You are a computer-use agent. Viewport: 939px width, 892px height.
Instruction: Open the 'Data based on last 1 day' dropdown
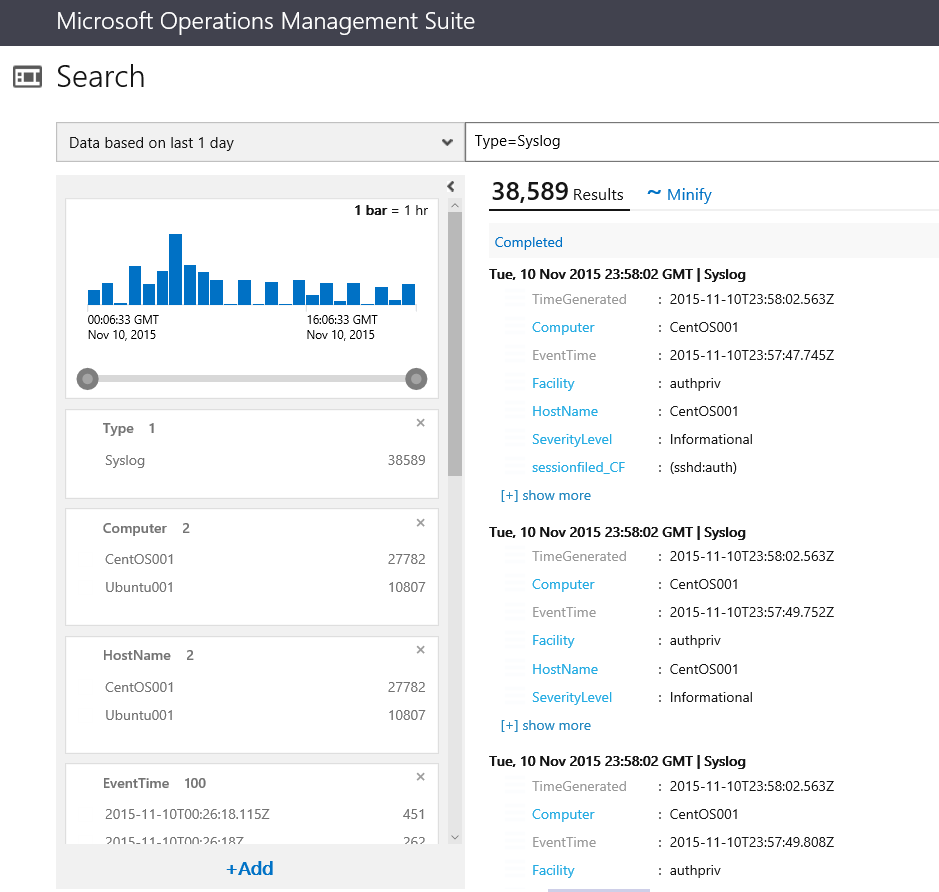(x=261, y=142)
